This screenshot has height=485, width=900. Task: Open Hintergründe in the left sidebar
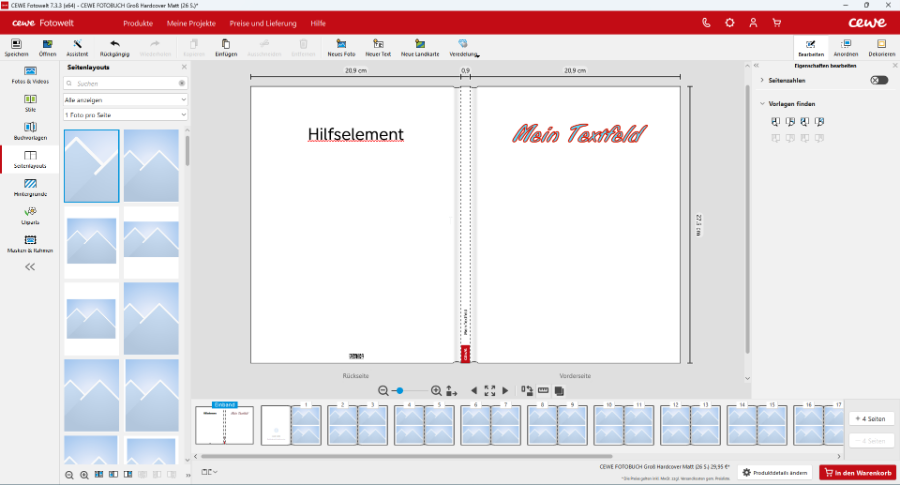pyautogui.click(x=30, y=187)
